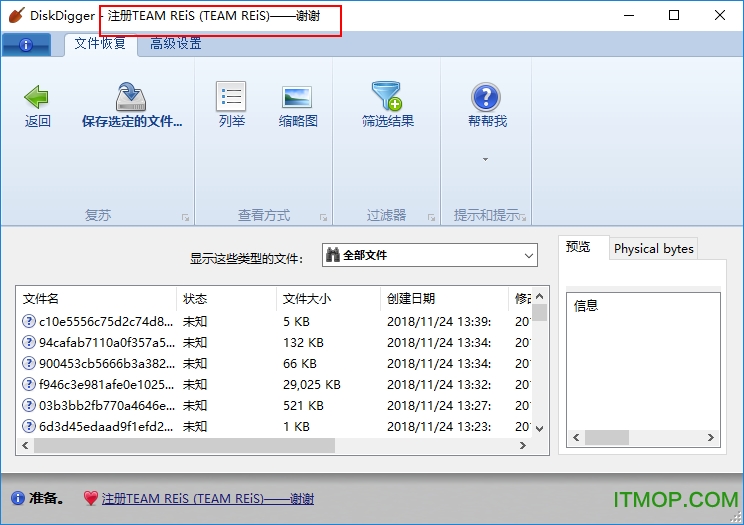Viewport: 744px width, 525px height.
Task: Select the Physical bytes tab
Action: 653,249
